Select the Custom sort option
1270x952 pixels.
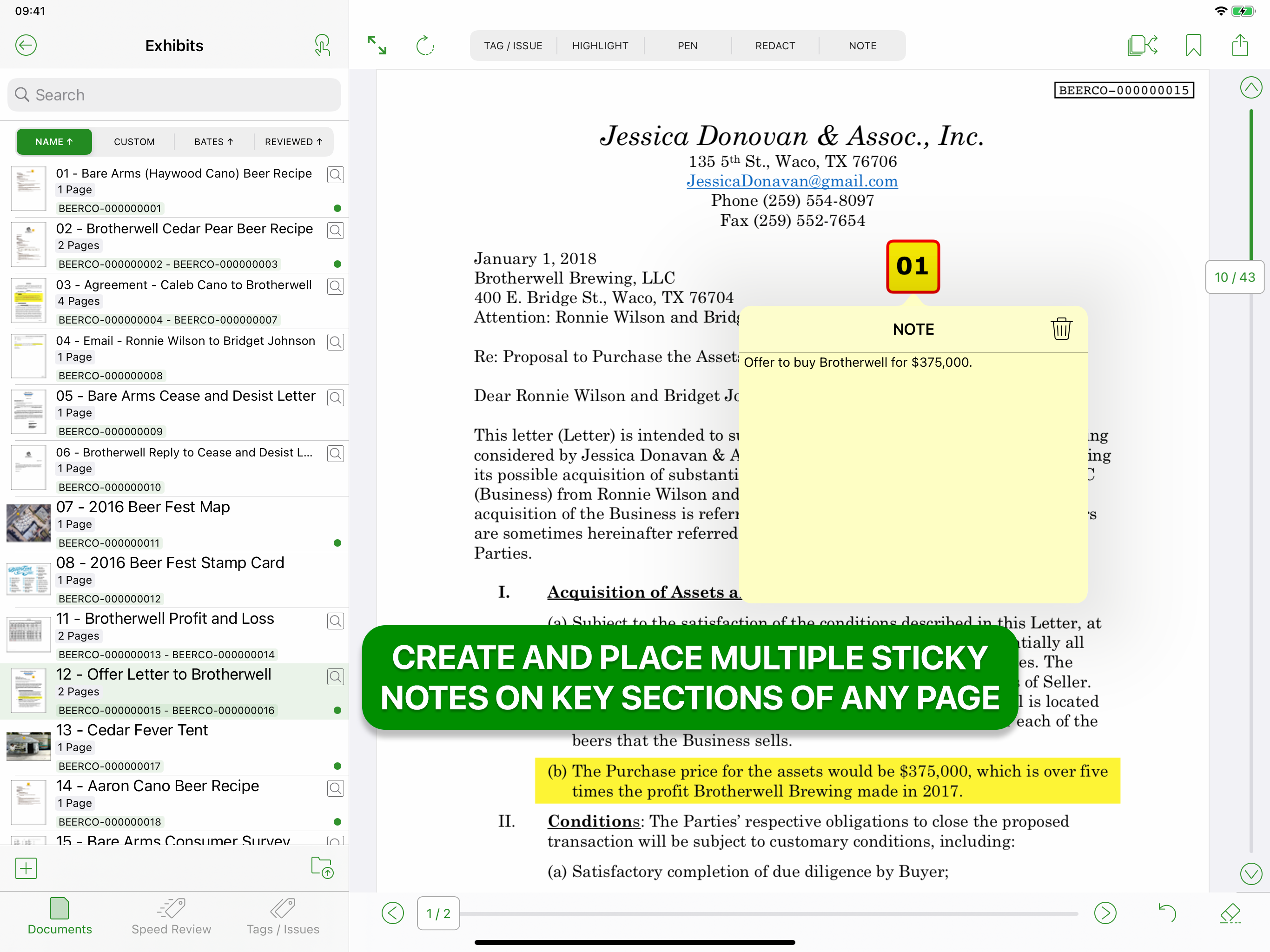click(134, 142)
